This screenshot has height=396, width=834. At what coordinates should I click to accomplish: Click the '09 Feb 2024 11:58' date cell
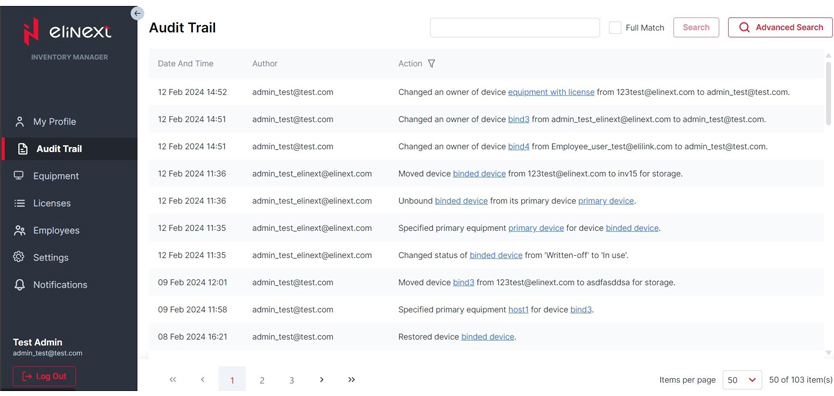point(192,309)
